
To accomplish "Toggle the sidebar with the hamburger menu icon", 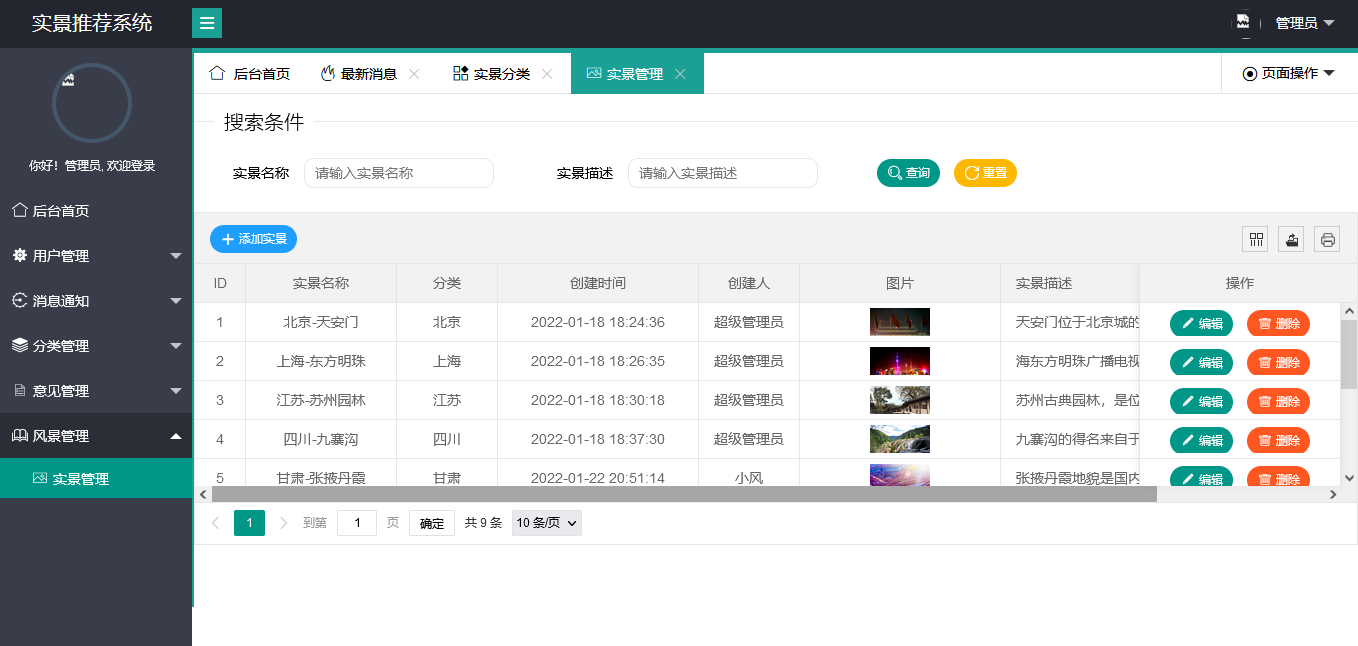I will (x=207, y=23).
